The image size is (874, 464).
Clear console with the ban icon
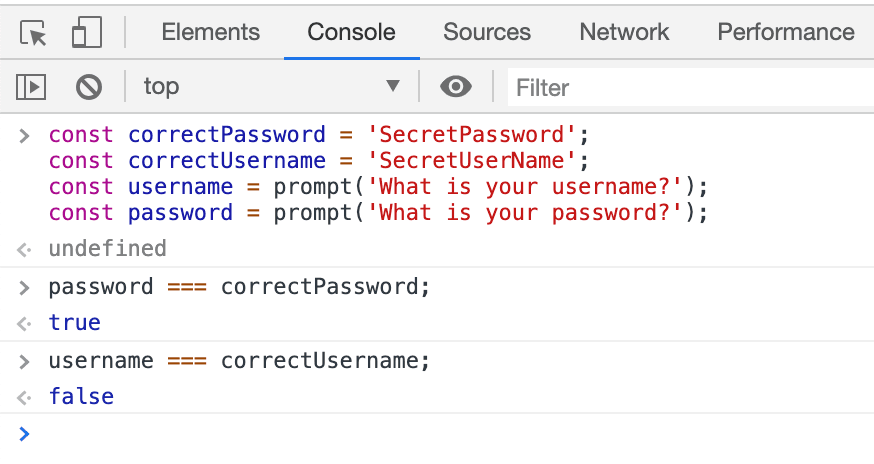89,87
